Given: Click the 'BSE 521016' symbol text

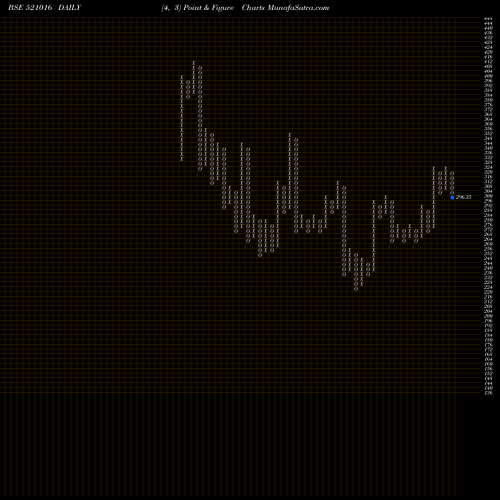Looking at the screenshot, I should (30, 8).
